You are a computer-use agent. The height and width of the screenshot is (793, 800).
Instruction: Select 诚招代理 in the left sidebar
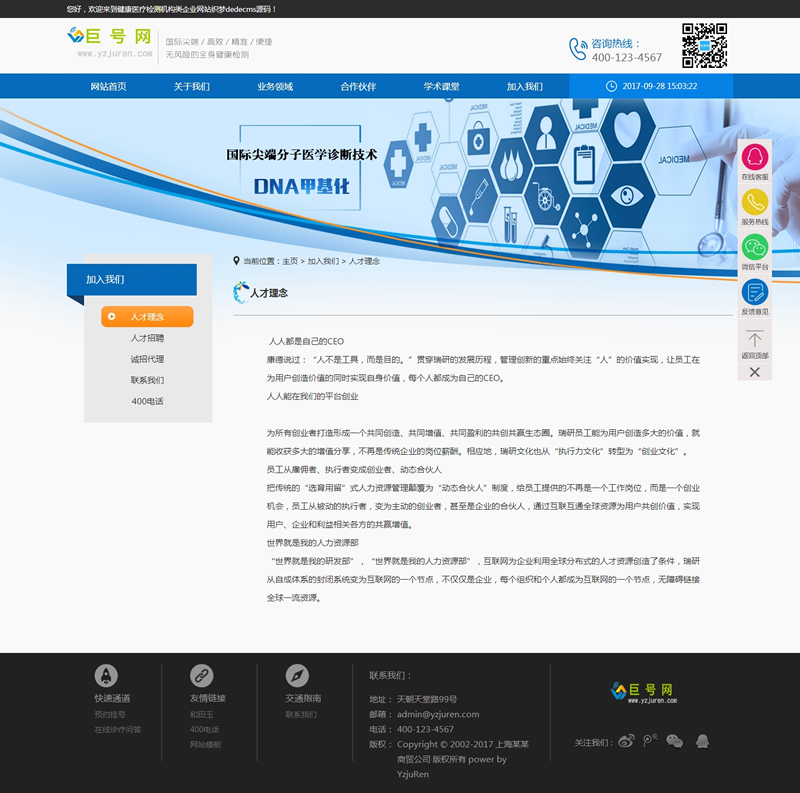coord(147,359)
